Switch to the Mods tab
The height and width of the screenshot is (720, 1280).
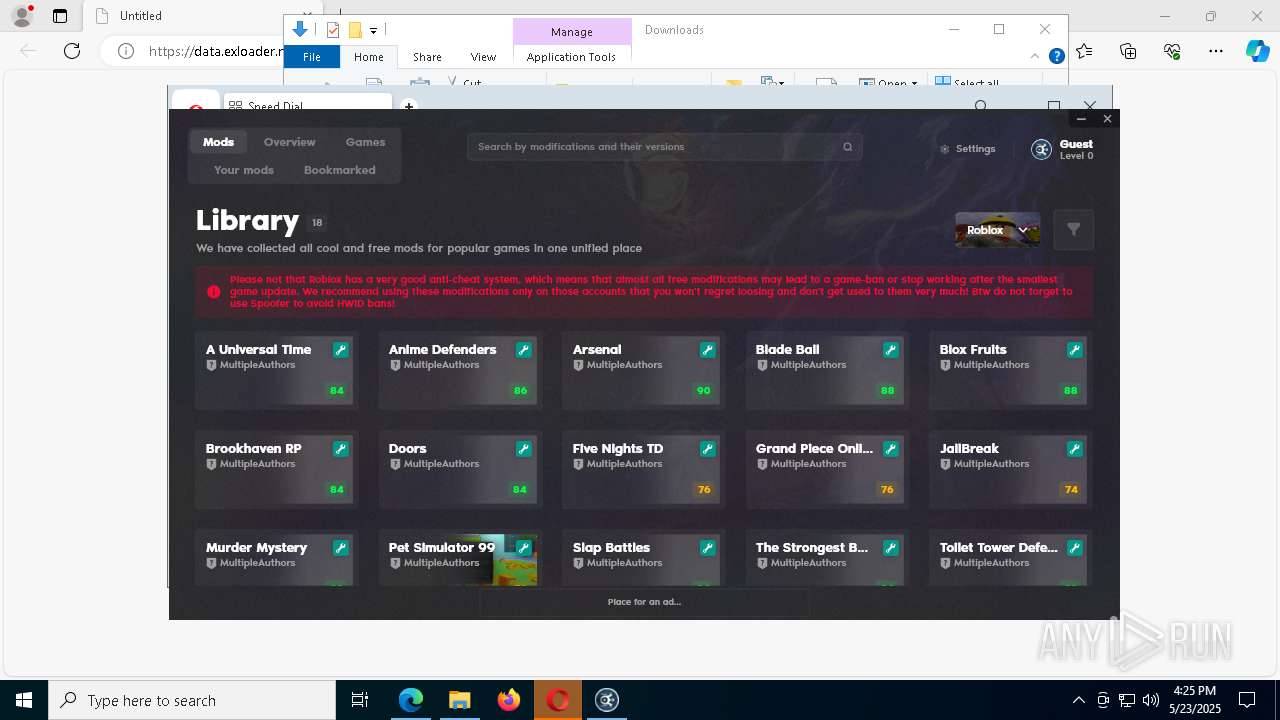pos(218,142)
